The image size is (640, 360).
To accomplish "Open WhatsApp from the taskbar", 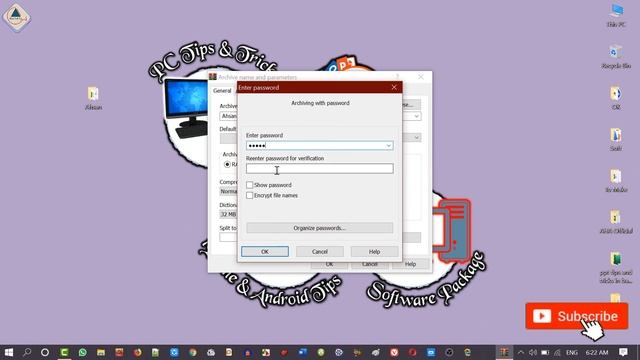I will [82, 352].
